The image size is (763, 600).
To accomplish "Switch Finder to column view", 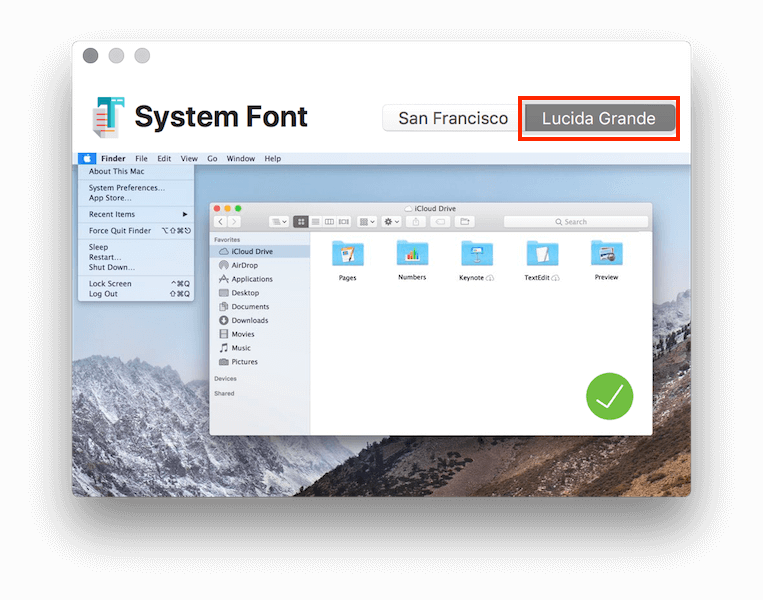I will pyautogui.click(x=329, y=222).
